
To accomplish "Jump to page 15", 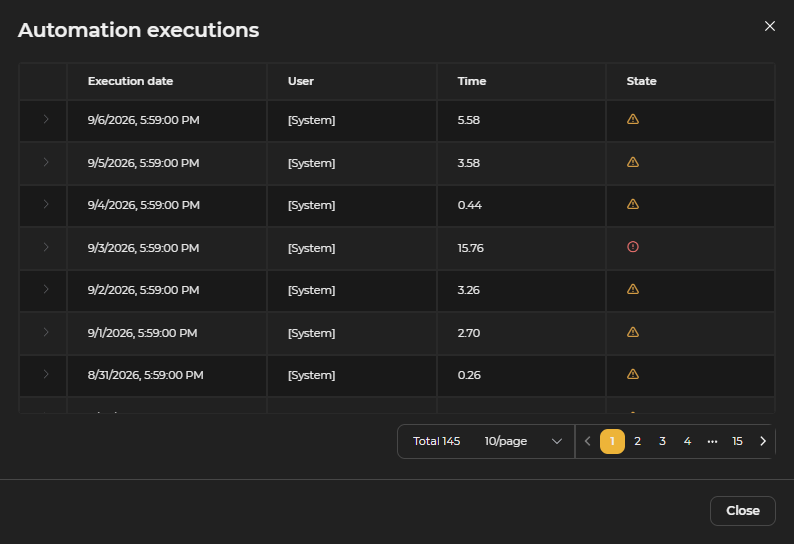I will click(x=737, y=441).
